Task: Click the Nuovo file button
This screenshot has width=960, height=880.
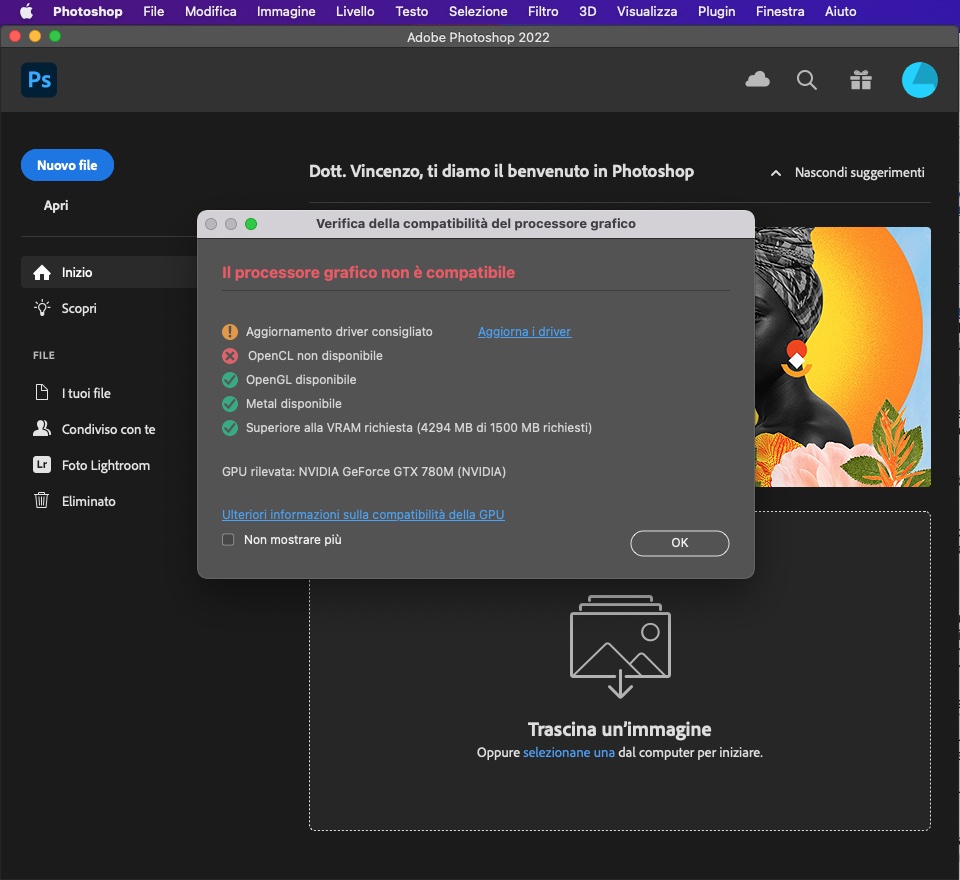Action: pos(67,165)
